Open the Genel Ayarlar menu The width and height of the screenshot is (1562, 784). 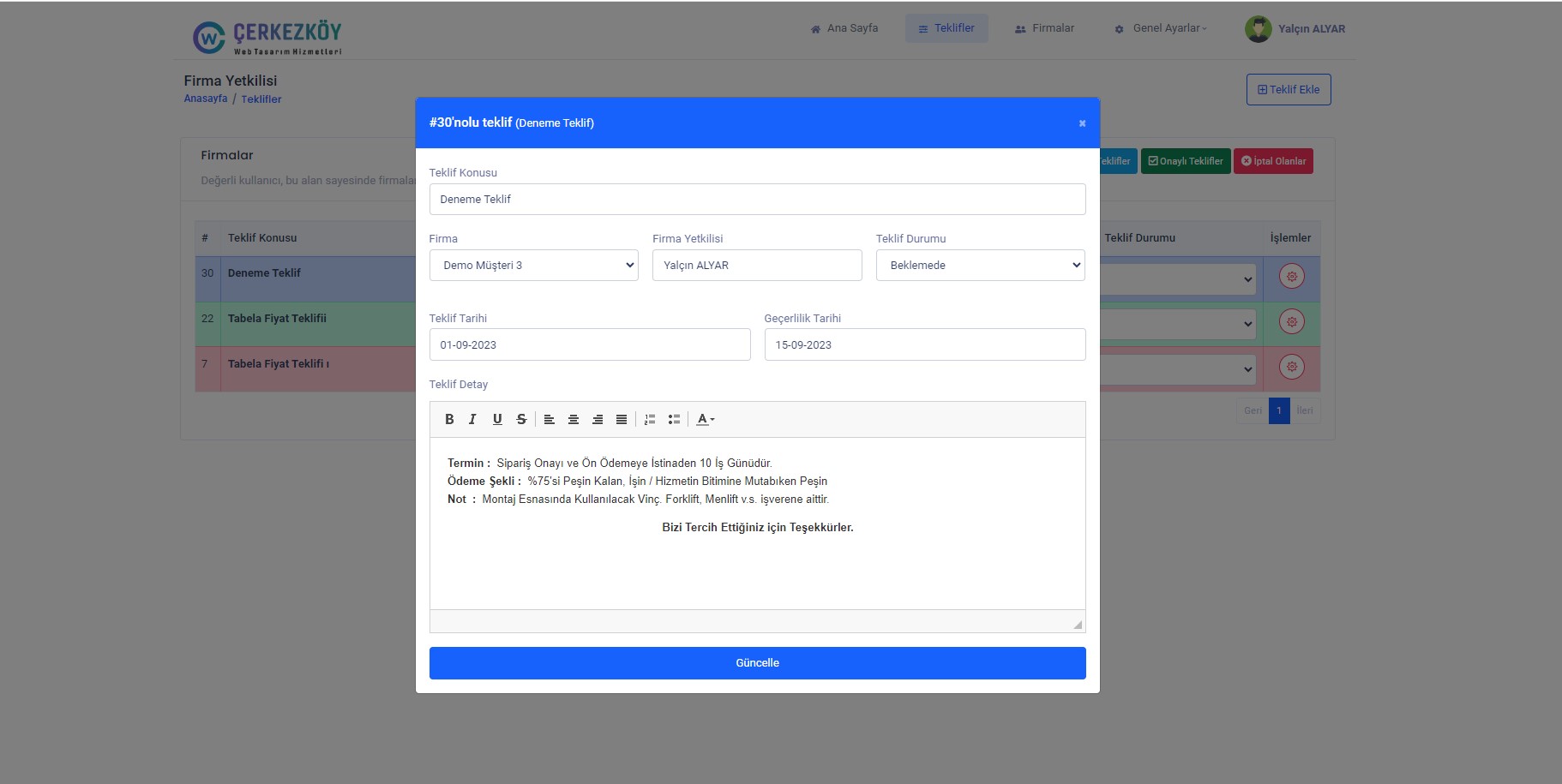1161,28
